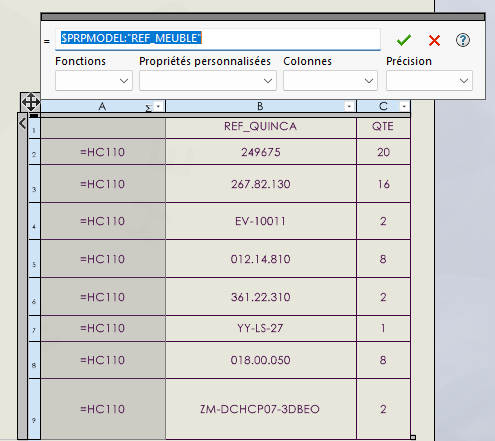This screenshot has height=441, width=495.
Task: Select cell containing YY-LS-27
Action: 261,328
